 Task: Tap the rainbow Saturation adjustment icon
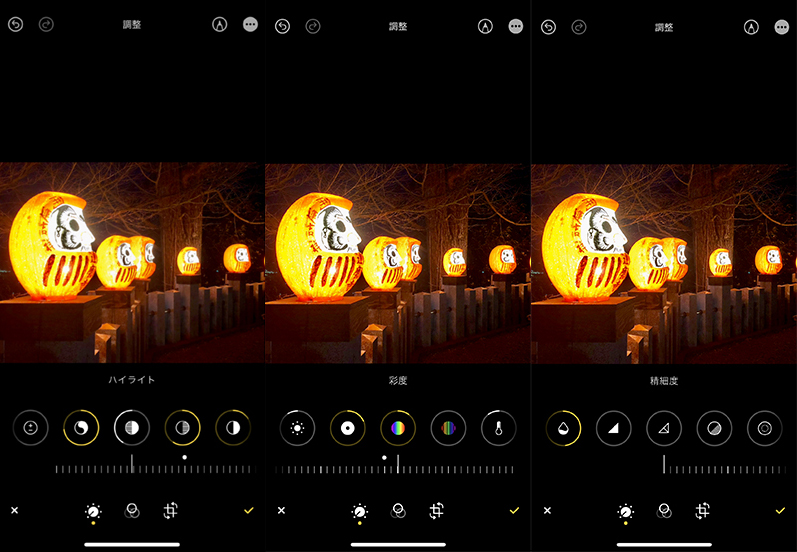point(398,428)
